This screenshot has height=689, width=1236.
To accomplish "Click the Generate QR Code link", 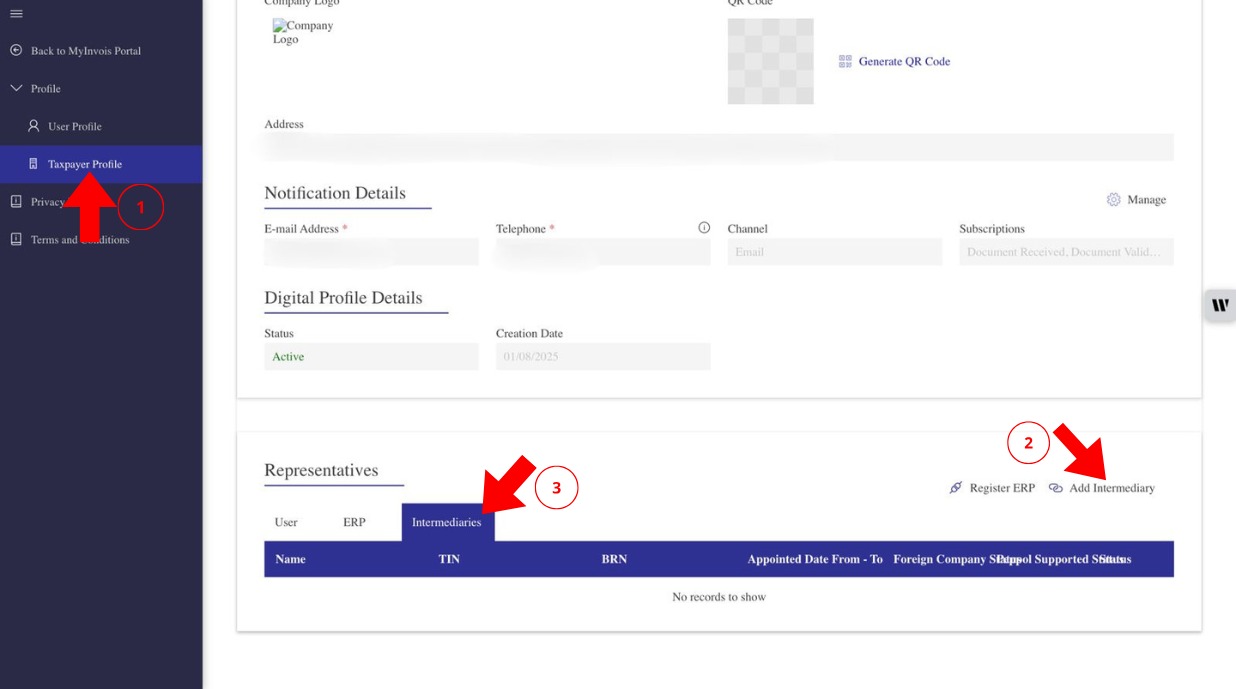I will coord(903,61).
